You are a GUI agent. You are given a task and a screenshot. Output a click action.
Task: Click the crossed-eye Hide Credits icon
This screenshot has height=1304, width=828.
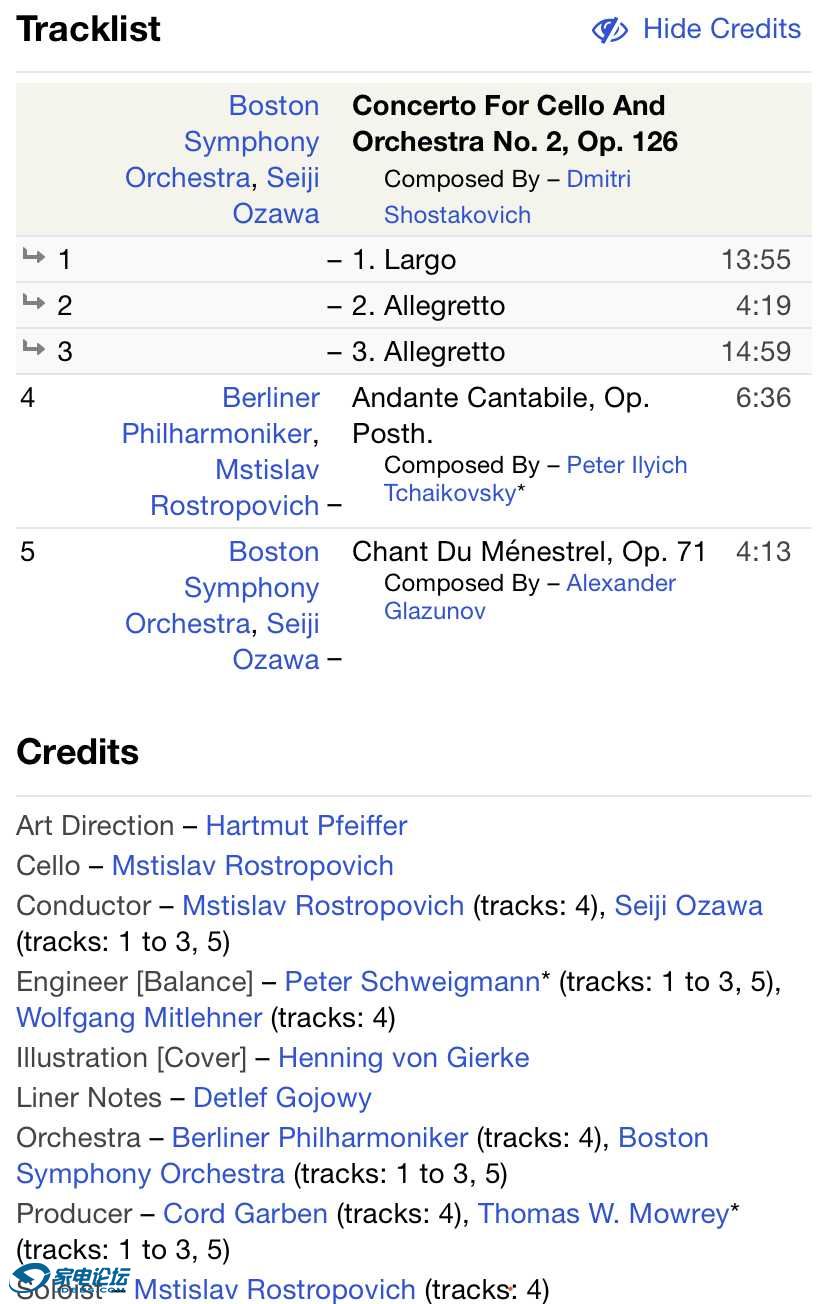[x=610, y=30]
